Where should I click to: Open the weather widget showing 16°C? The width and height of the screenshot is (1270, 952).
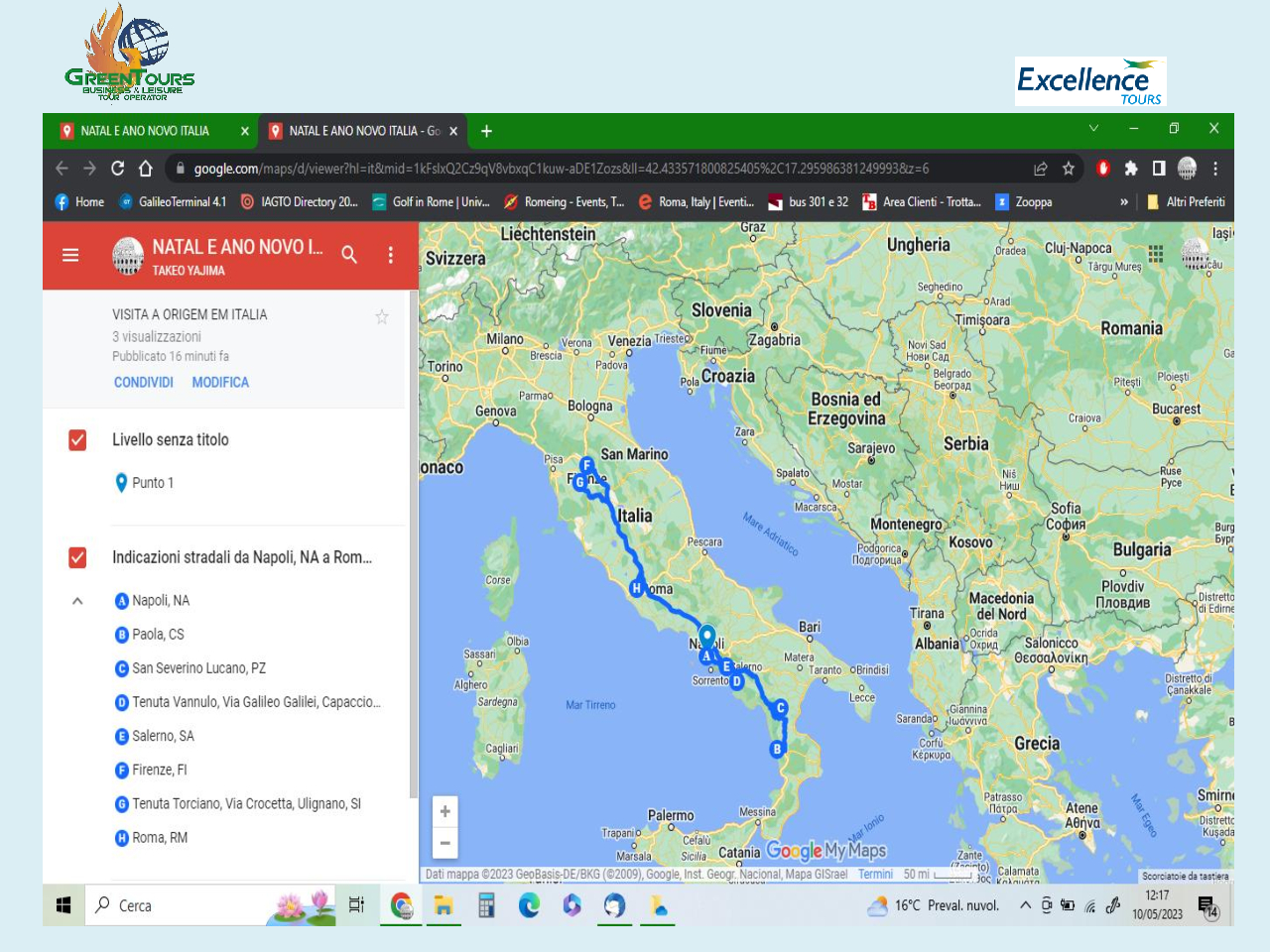click(934, 905)
